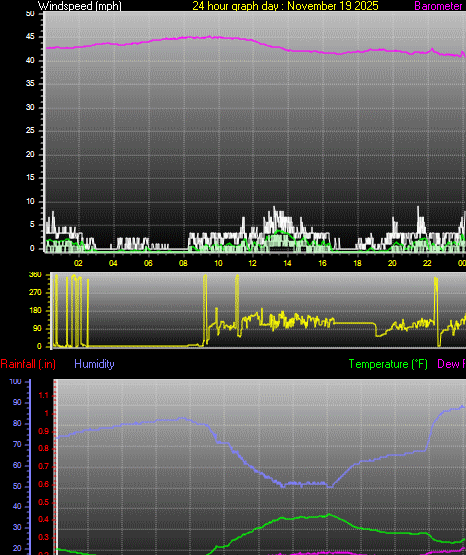Click the '02' hour label on time axis
The image size is (466, 555).
(x=78, y=263)
